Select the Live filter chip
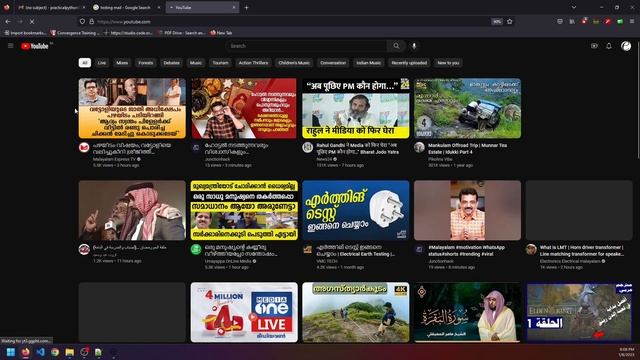Screen dimensions: 640x360 click(102, 63)
